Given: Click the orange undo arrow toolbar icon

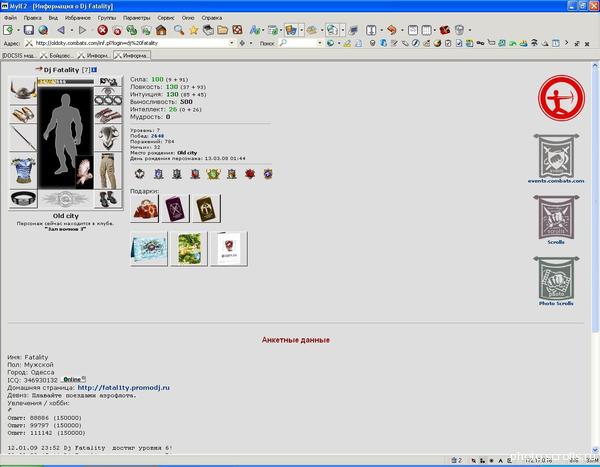Looking at the screenshot, I should [x=391, y=30].
